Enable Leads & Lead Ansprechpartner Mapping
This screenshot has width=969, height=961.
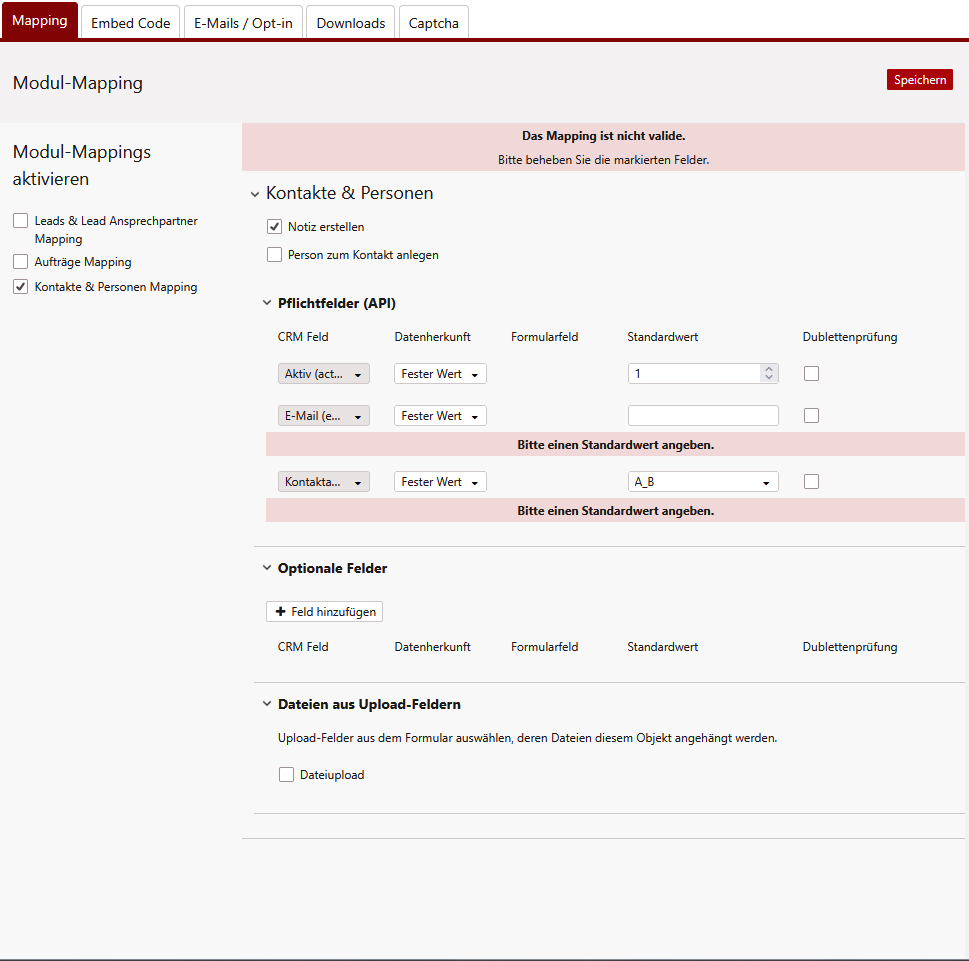click(21, 221)
